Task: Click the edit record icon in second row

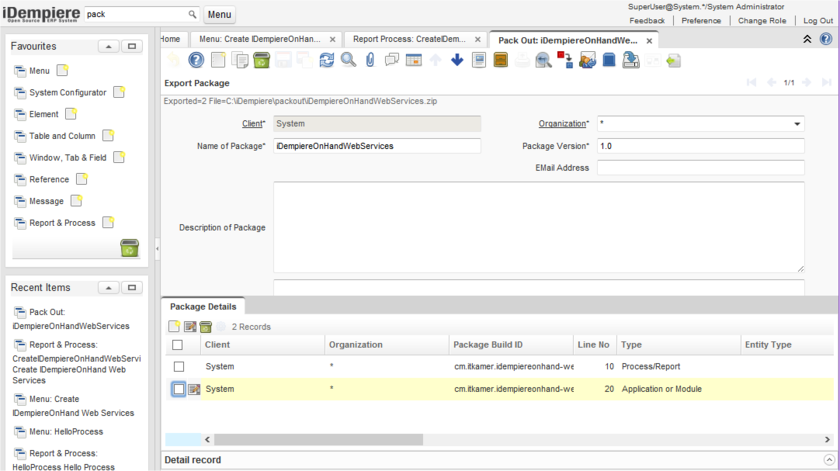Action: 194,389
